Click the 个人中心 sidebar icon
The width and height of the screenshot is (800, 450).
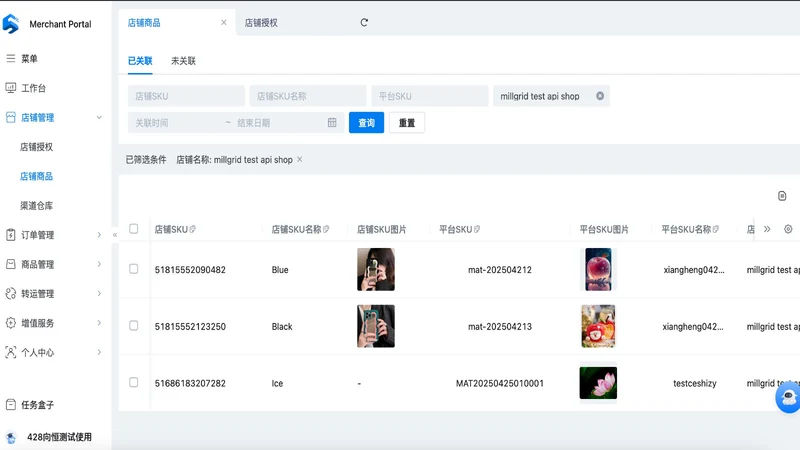click(11, 352)
